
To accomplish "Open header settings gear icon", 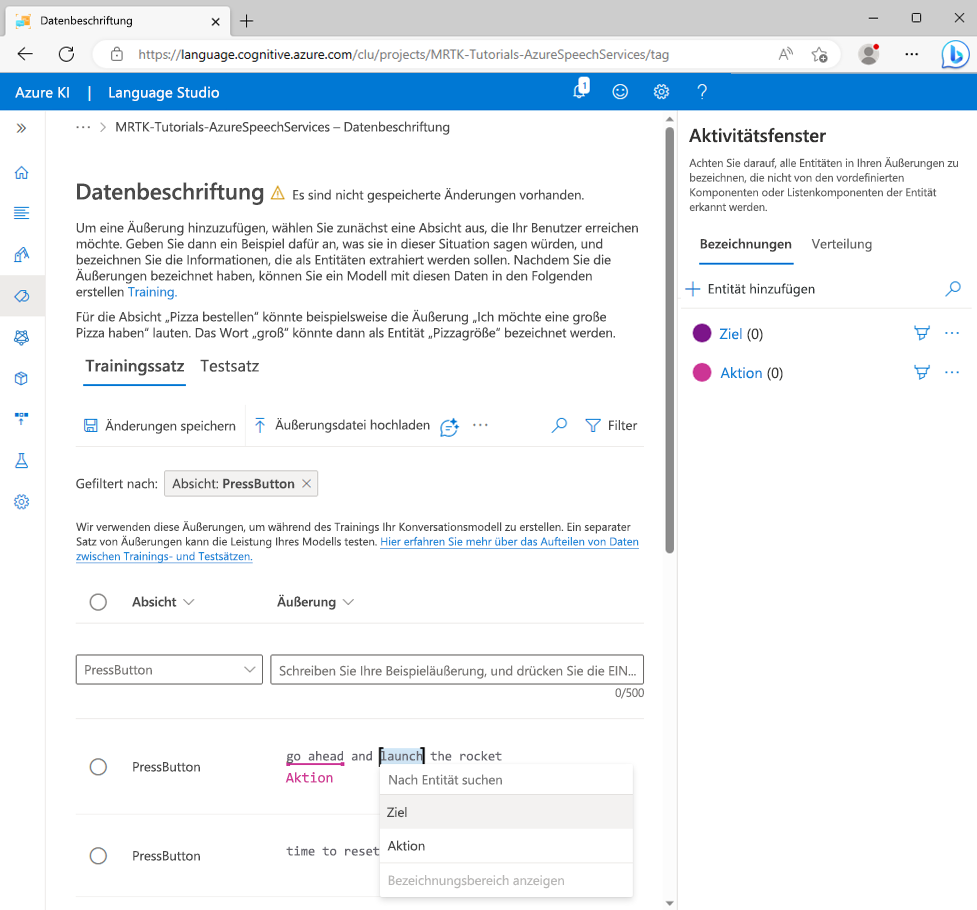I will pyautogui.click(x=661, y=92).
